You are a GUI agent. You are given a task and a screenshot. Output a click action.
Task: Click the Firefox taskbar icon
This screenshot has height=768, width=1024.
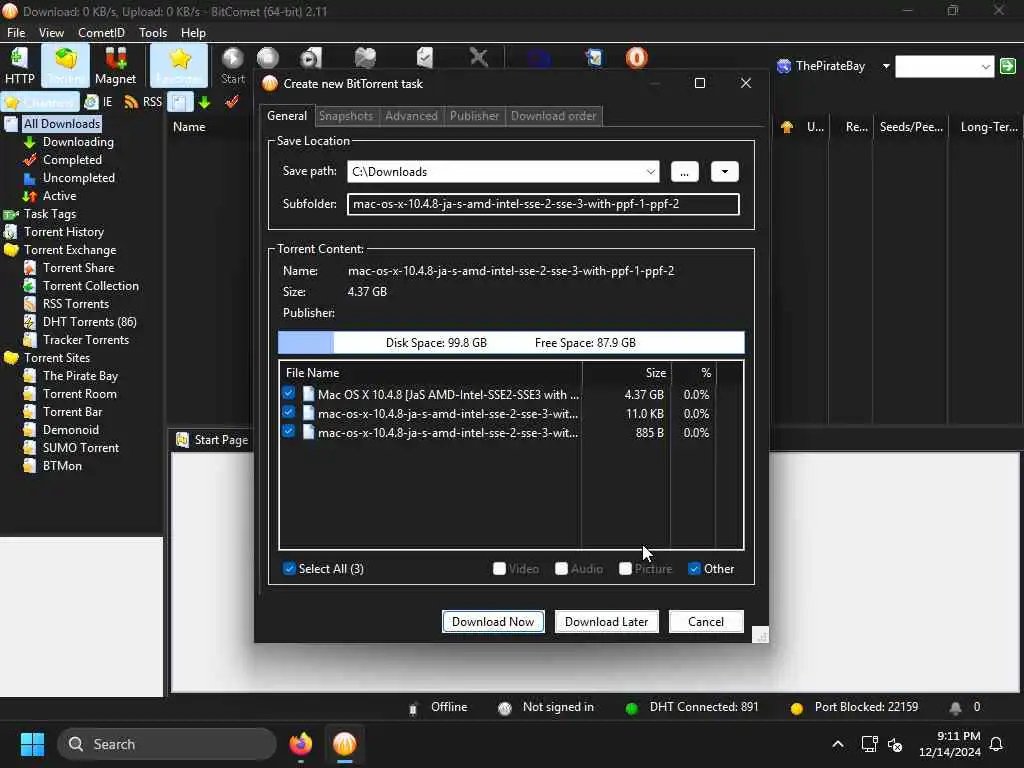(301, 744)
